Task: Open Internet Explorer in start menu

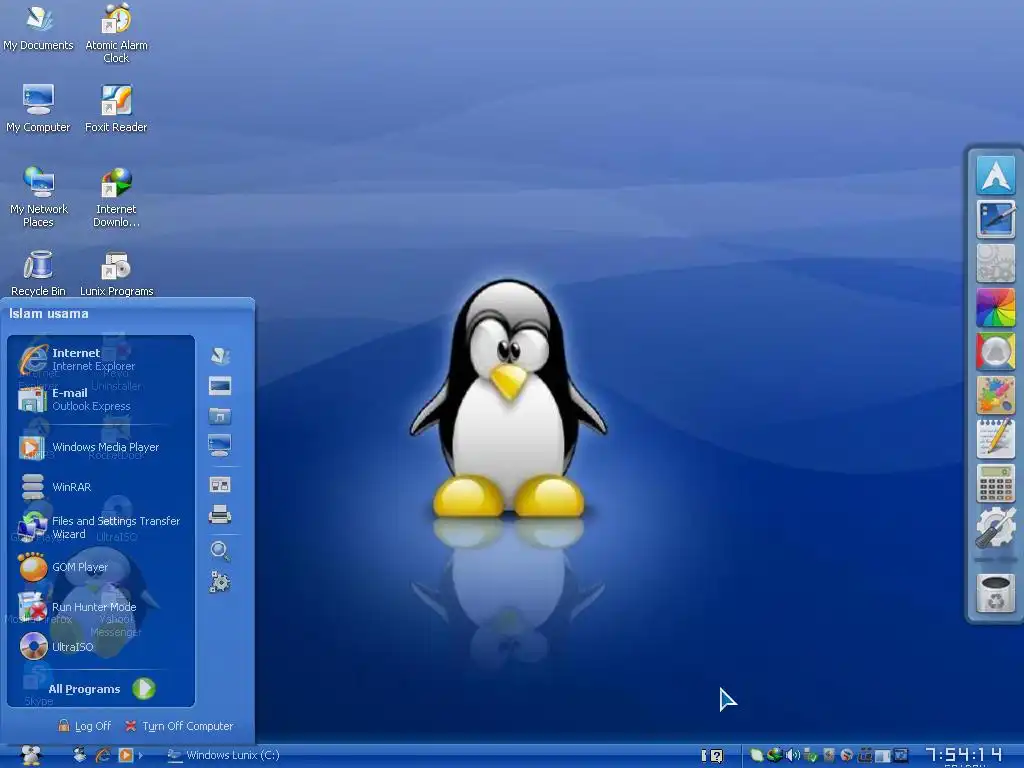Action: 77,359
